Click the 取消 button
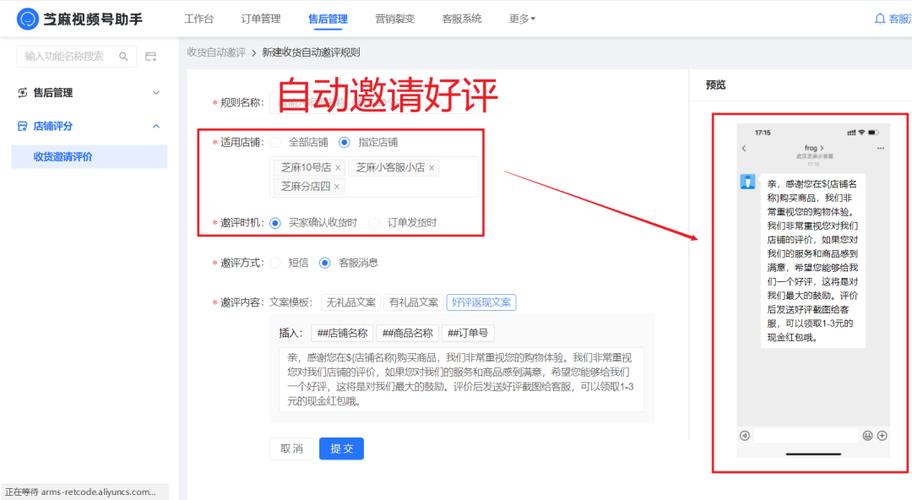912x500 pixels. pos(292,449)
